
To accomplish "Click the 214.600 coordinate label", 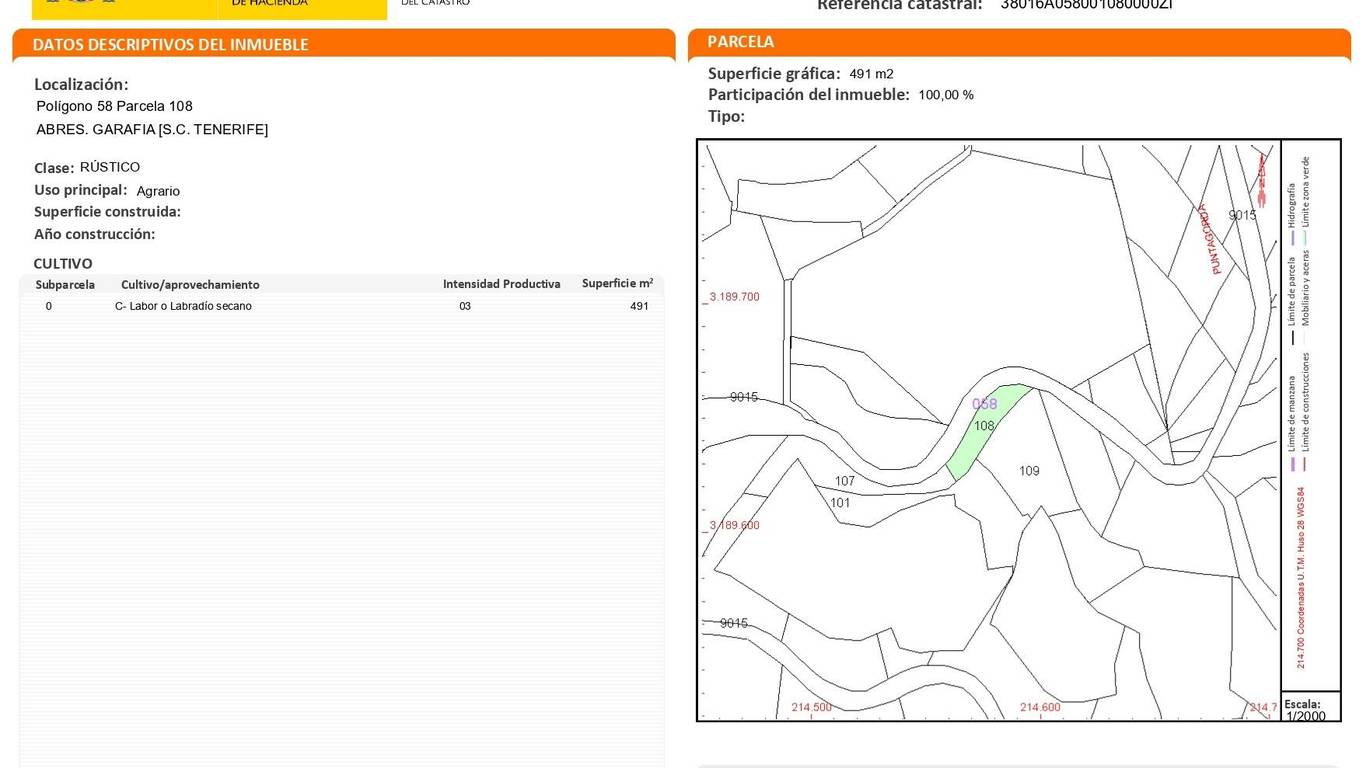I will [1040, 707].
